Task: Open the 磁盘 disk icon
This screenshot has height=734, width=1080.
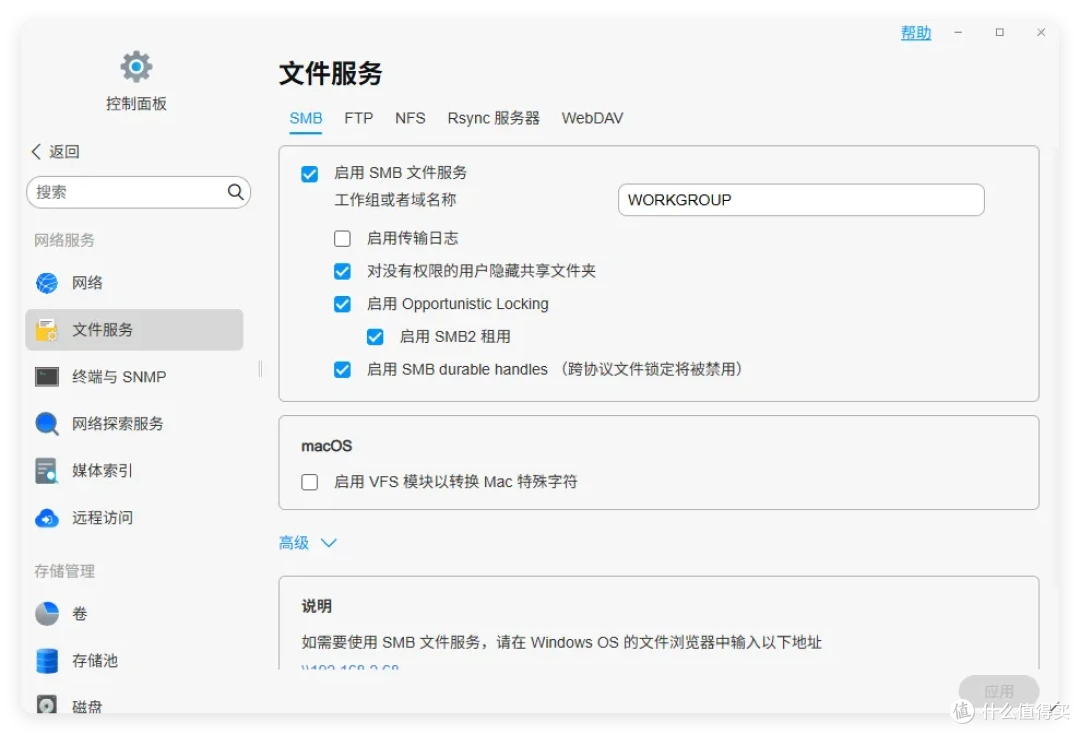Action: [47, 704]
